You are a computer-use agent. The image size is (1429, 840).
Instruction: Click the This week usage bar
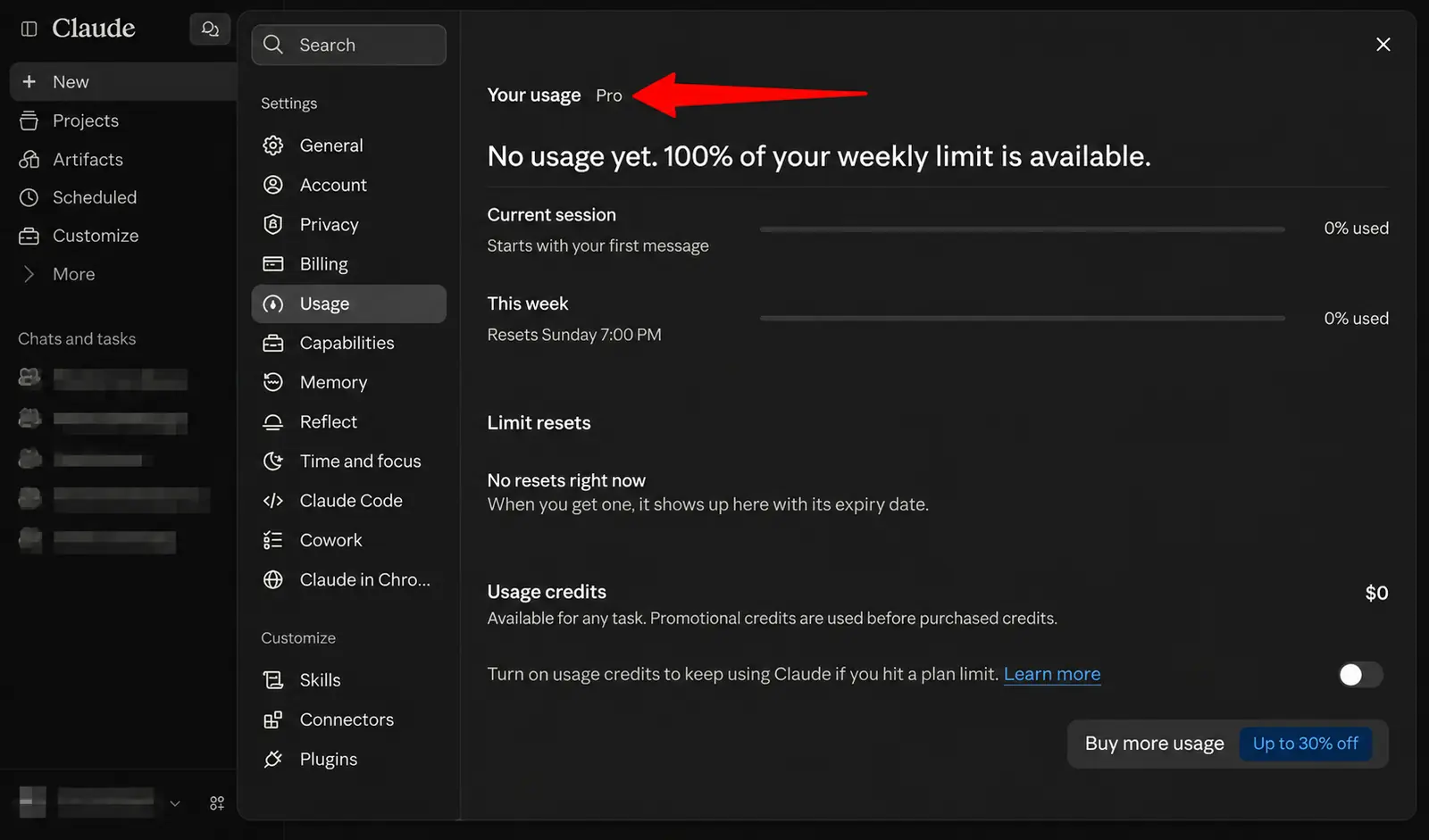tap(1022, 318)
